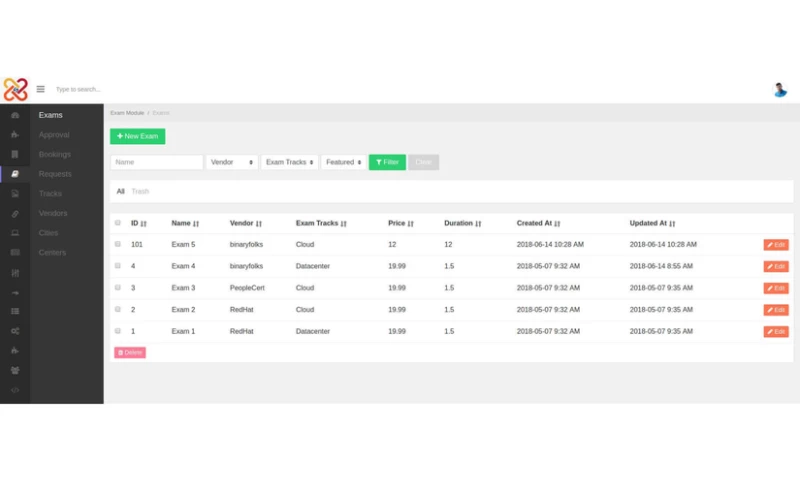Open the list sidebar icon
The image size is (800, 480).
15,311
